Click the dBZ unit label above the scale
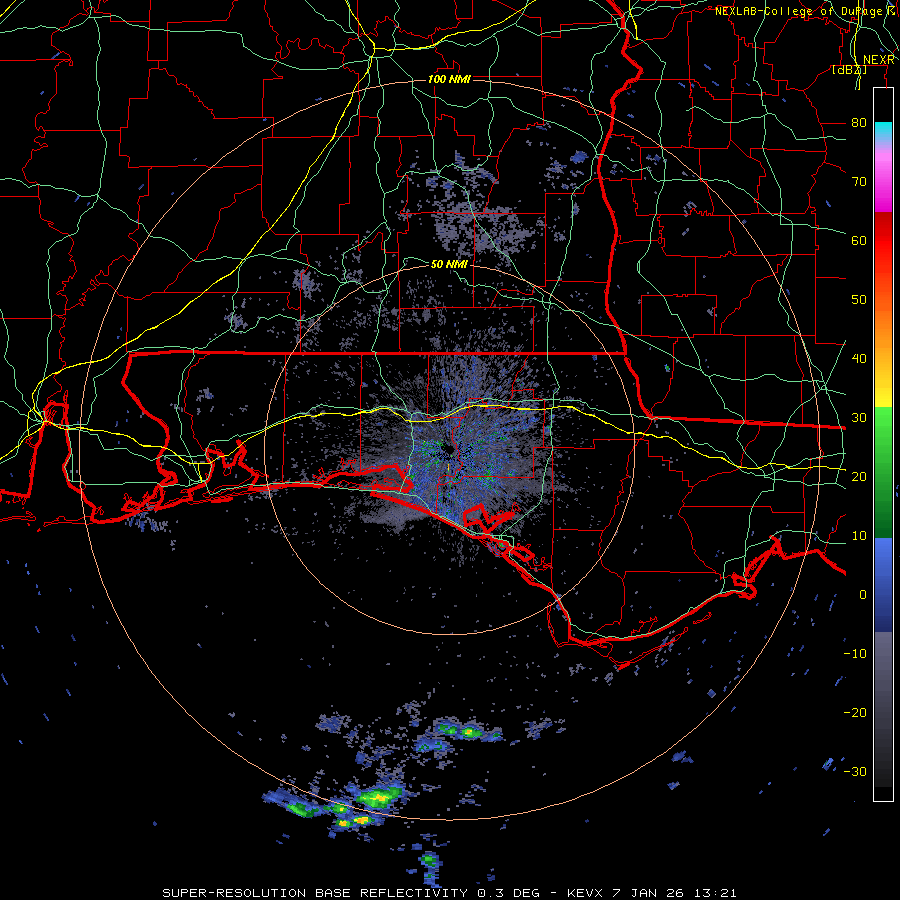Image resolution: width=900 pixels, height=900 pixels. (849, 69)
